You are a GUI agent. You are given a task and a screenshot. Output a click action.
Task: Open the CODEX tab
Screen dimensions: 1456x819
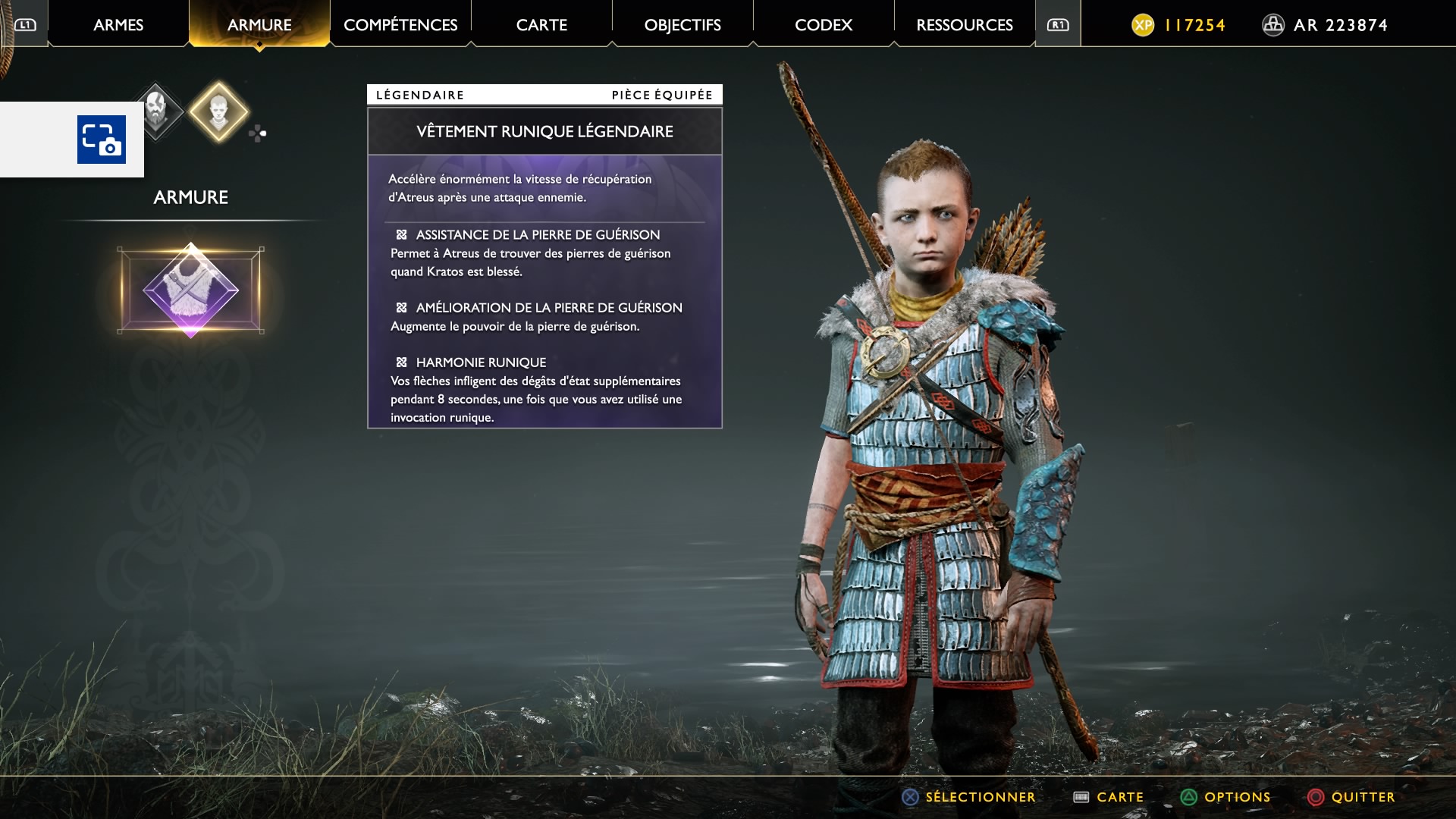point(824,24)
